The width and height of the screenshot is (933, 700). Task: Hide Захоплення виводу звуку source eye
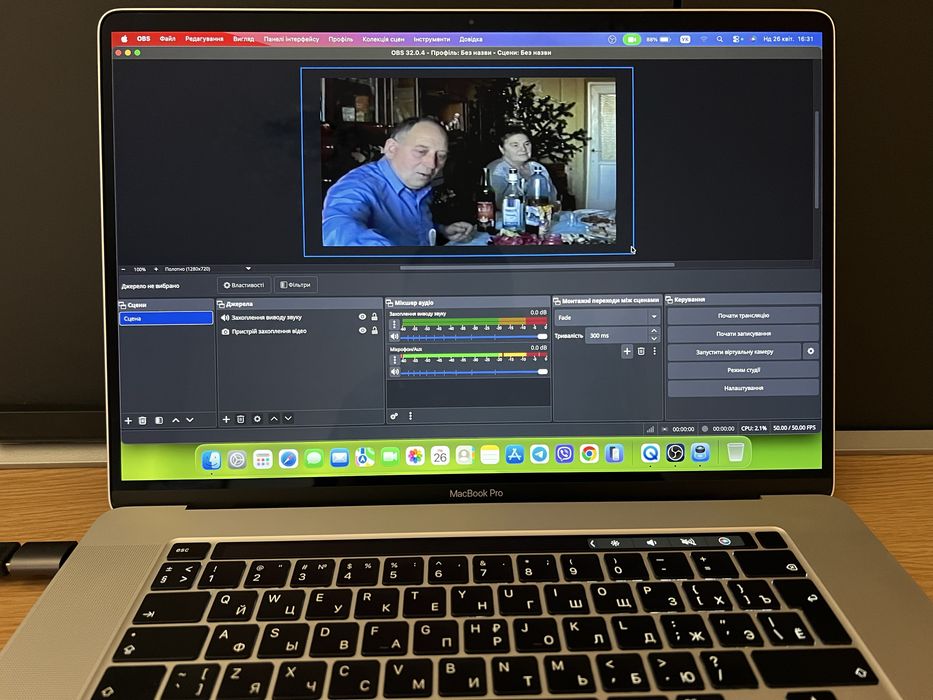click(362, 317)
